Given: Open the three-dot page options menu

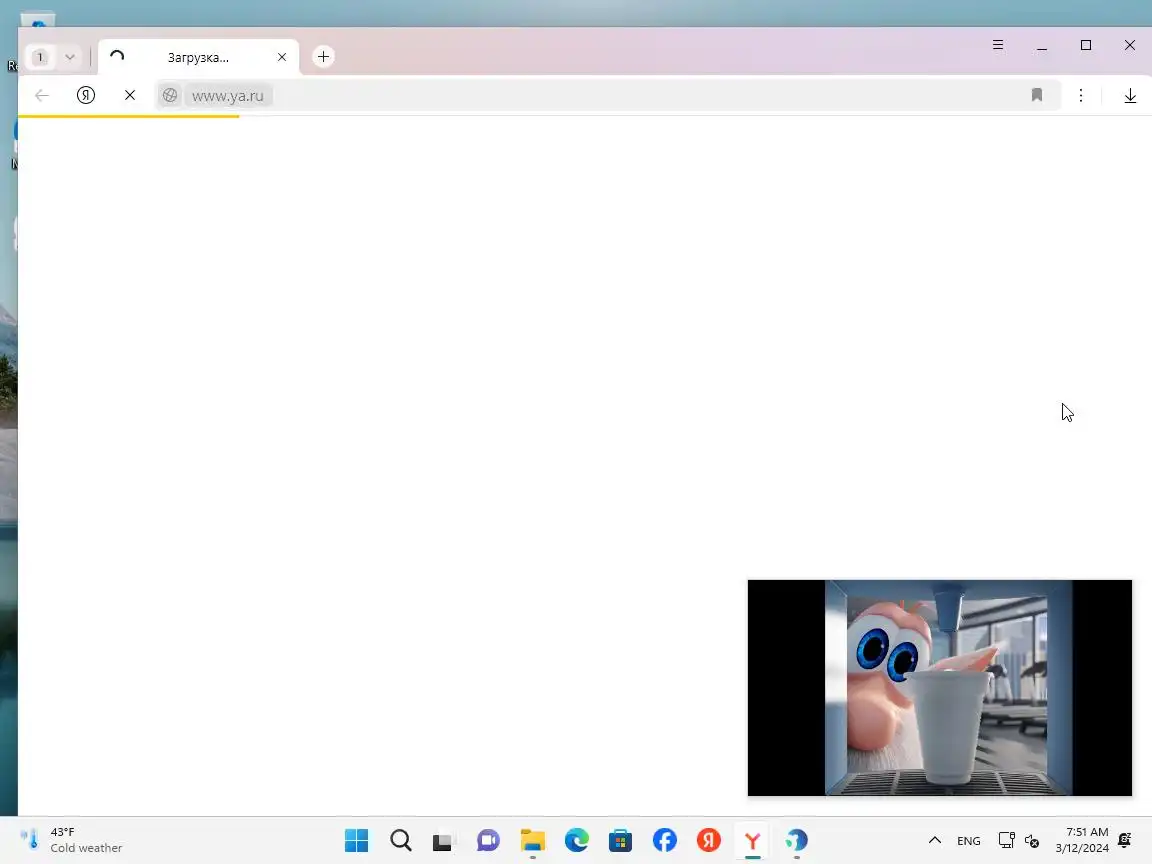Looking at the screenshot, I should [1081, 95].
